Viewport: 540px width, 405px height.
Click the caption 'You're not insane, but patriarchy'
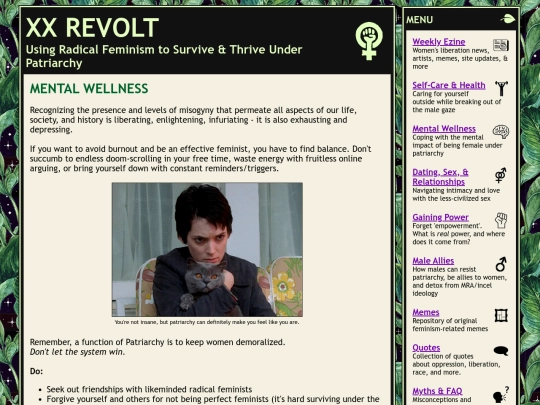pyautogui.click(x=207, y=322)
